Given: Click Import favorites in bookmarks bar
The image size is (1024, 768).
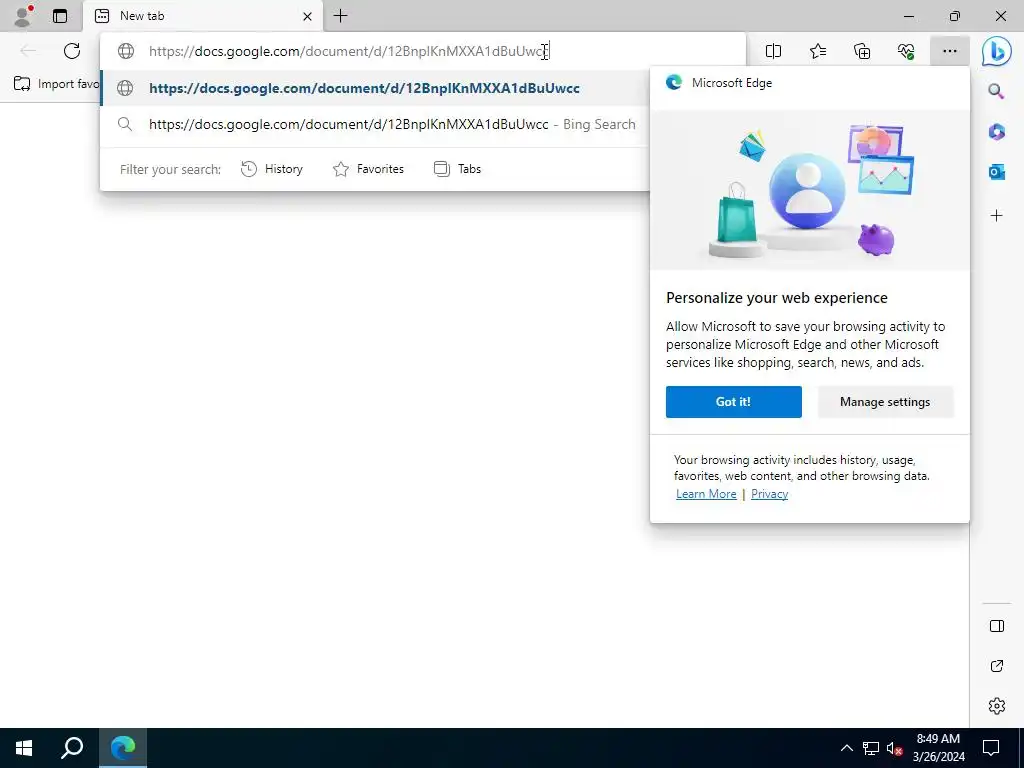Looking at the screenshot, I should (57, 84).
